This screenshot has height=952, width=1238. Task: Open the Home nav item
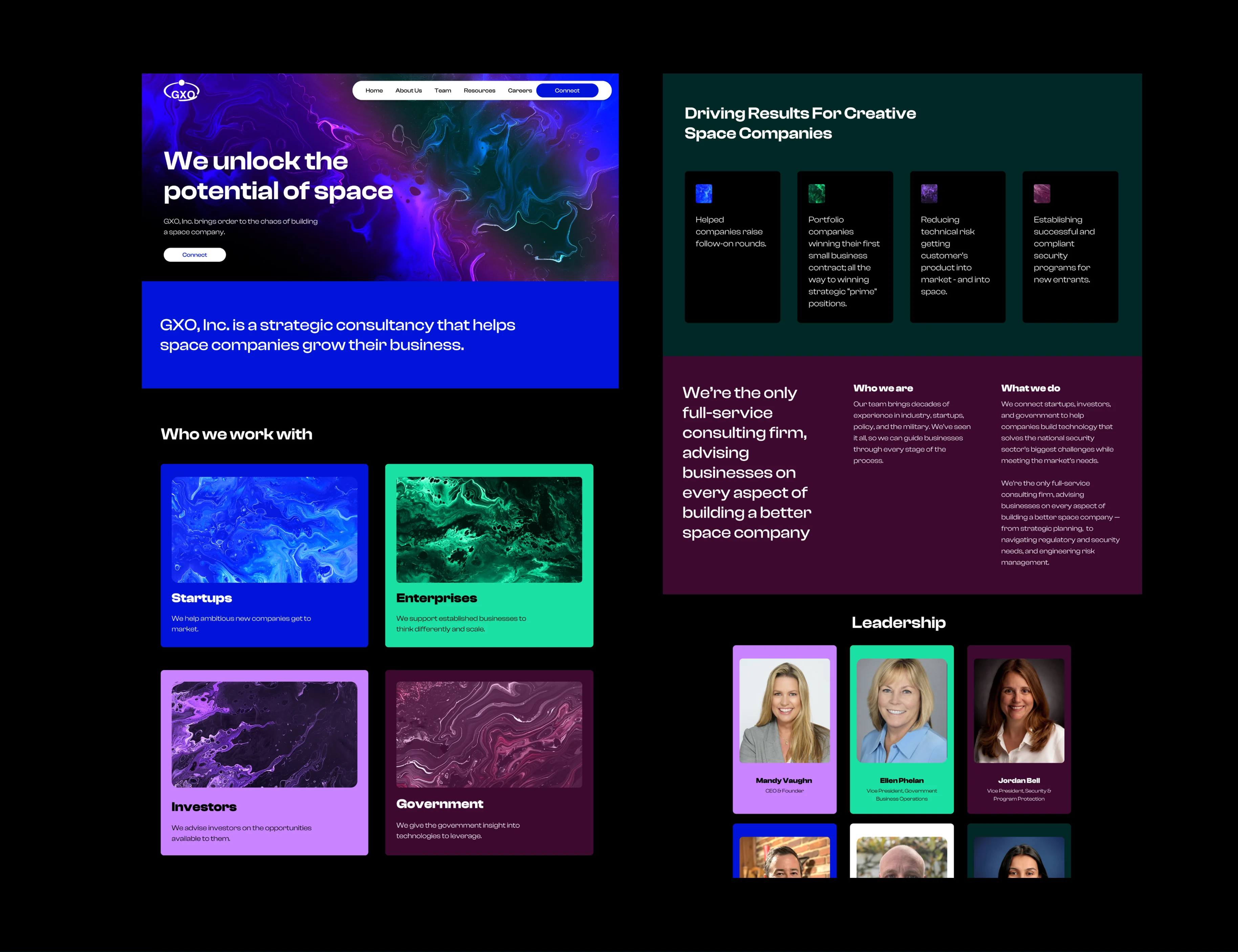point(374,91)
